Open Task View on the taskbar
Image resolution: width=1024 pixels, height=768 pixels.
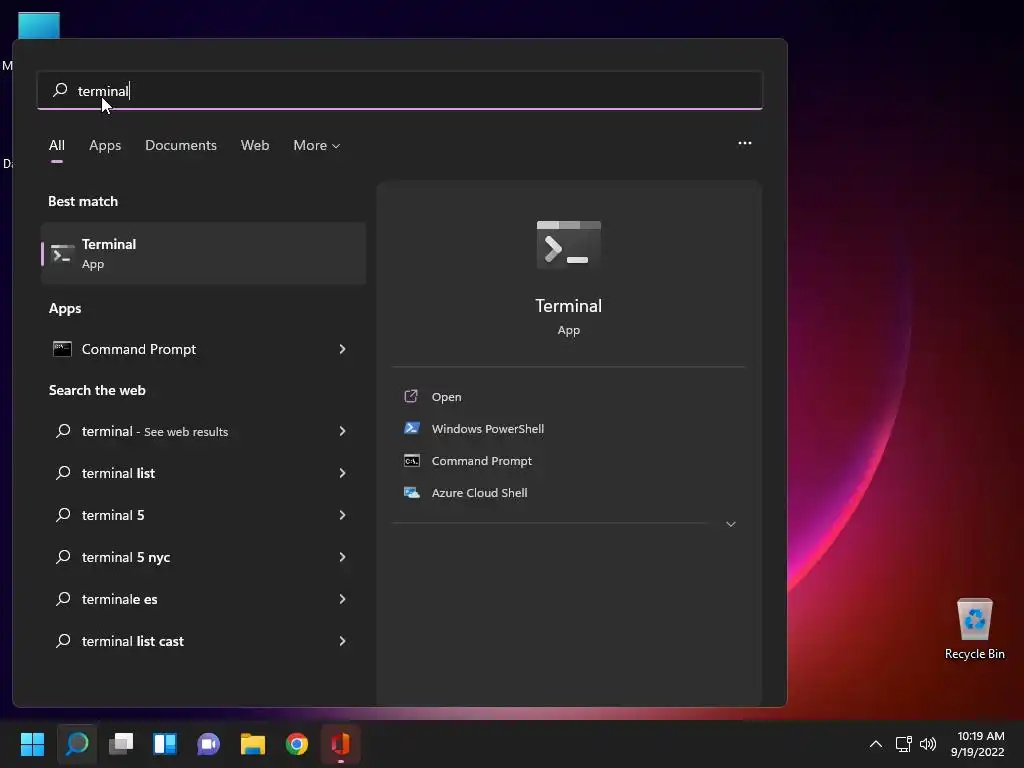(x=121, y=744)
